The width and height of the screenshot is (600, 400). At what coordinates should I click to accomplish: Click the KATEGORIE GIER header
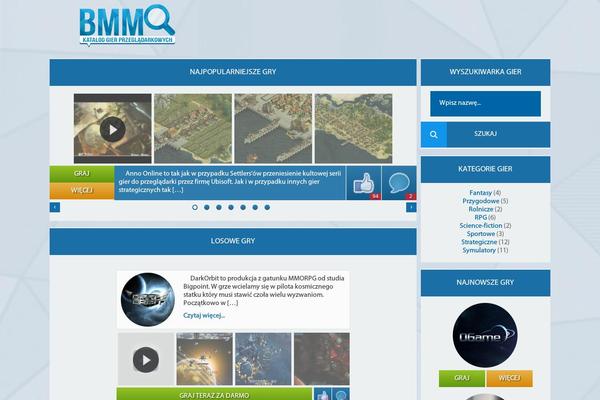point(485,169)
